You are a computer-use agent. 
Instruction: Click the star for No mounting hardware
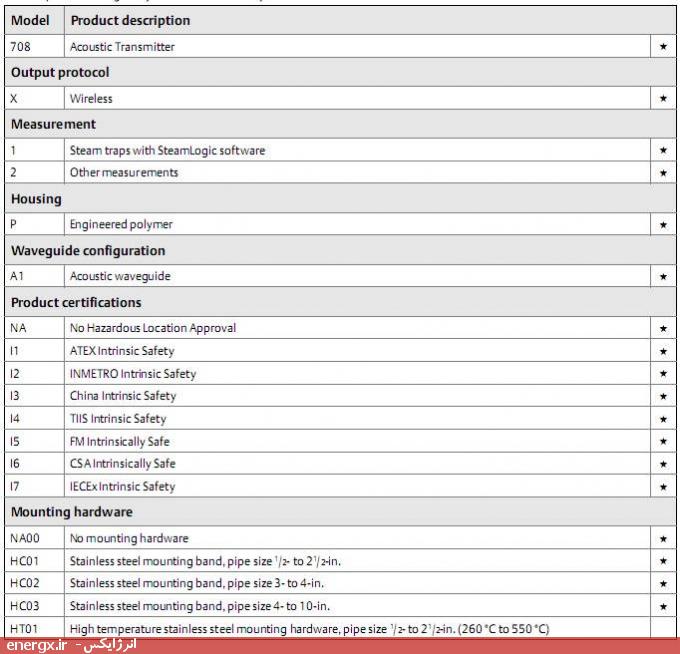[663, 539]
